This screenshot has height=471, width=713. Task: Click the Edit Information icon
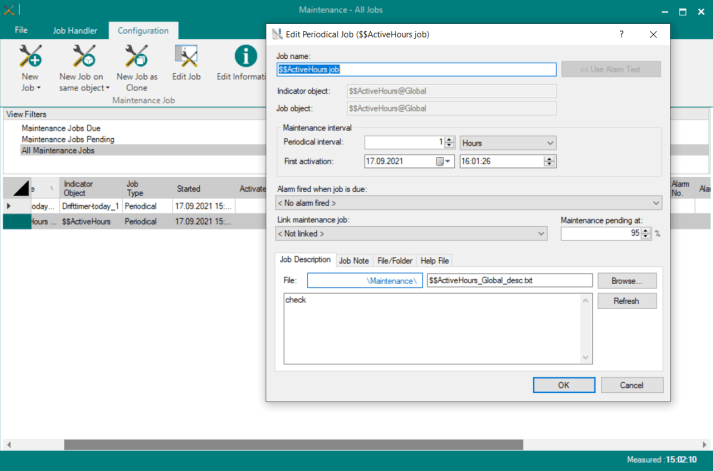pos(238,56)
